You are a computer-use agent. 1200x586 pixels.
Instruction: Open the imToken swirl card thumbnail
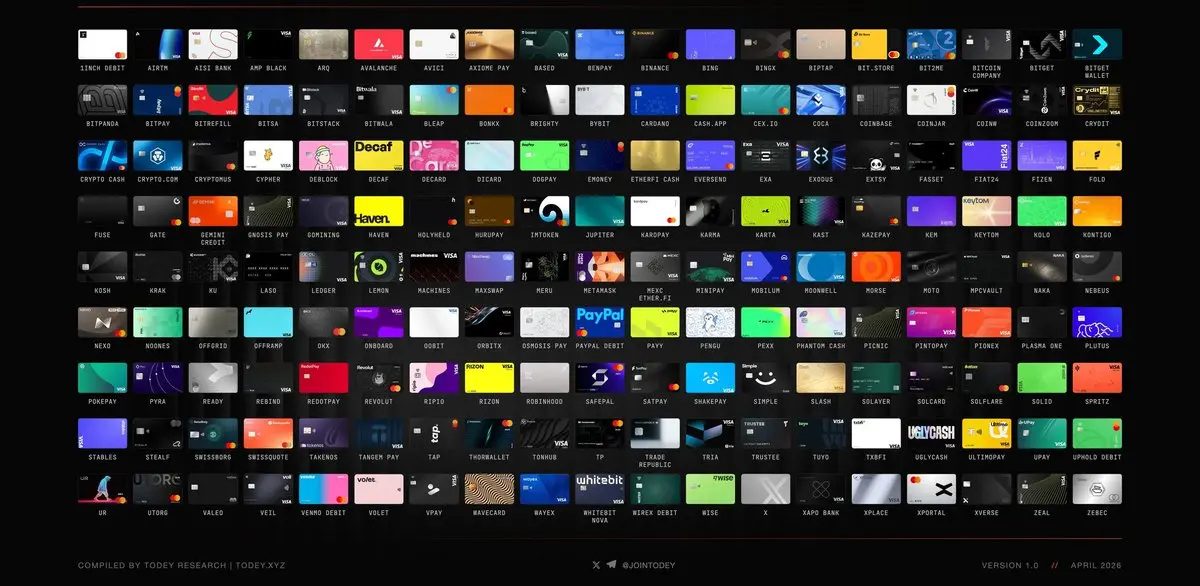[545, 211]
